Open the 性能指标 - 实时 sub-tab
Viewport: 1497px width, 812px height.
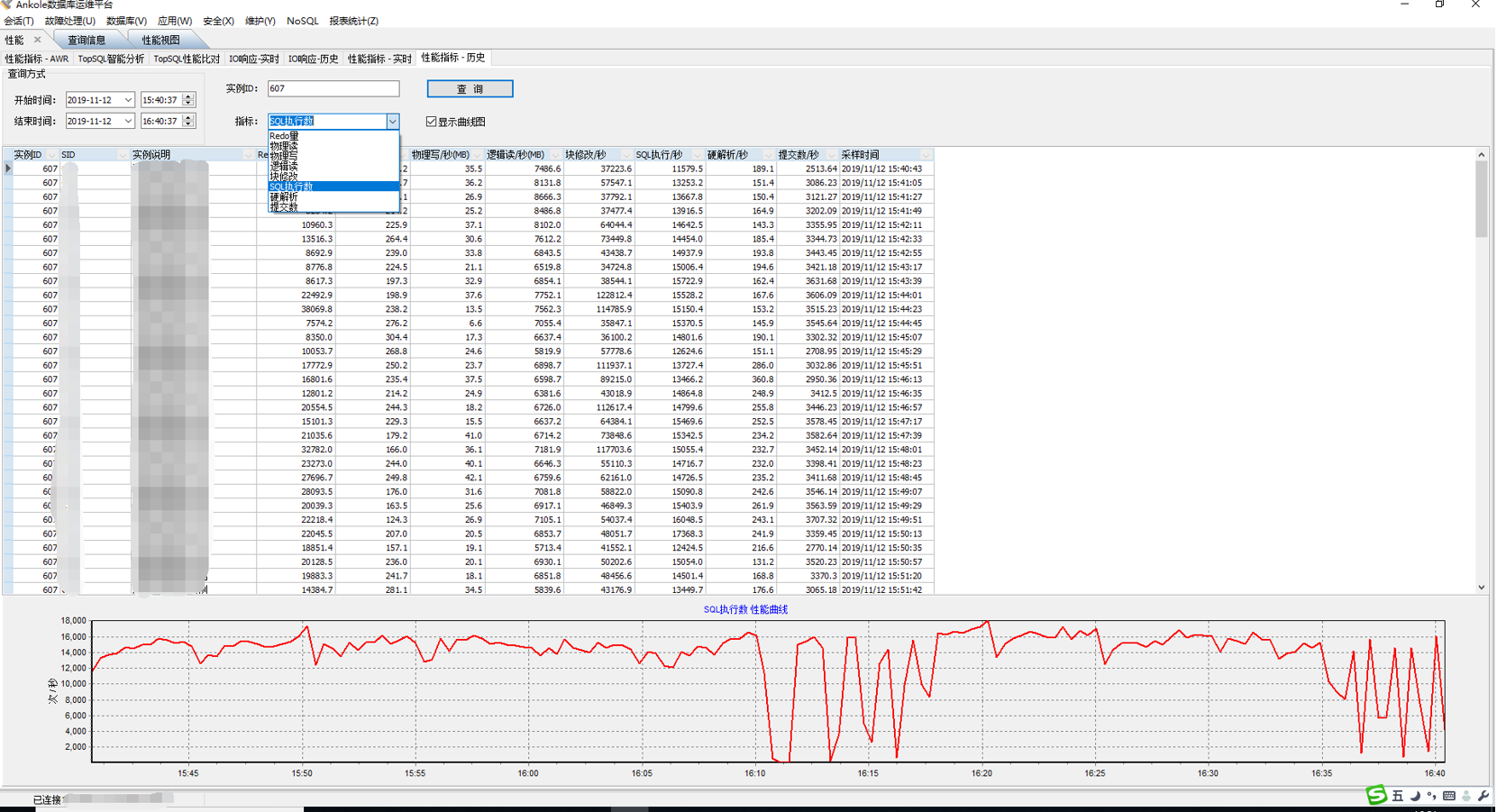point(380,59)
